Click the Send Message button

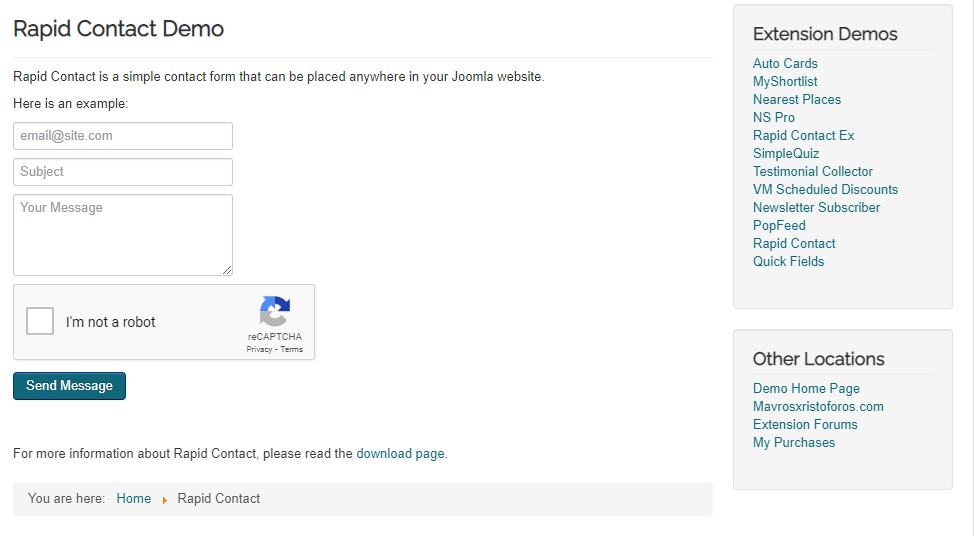tap(70, 386)
